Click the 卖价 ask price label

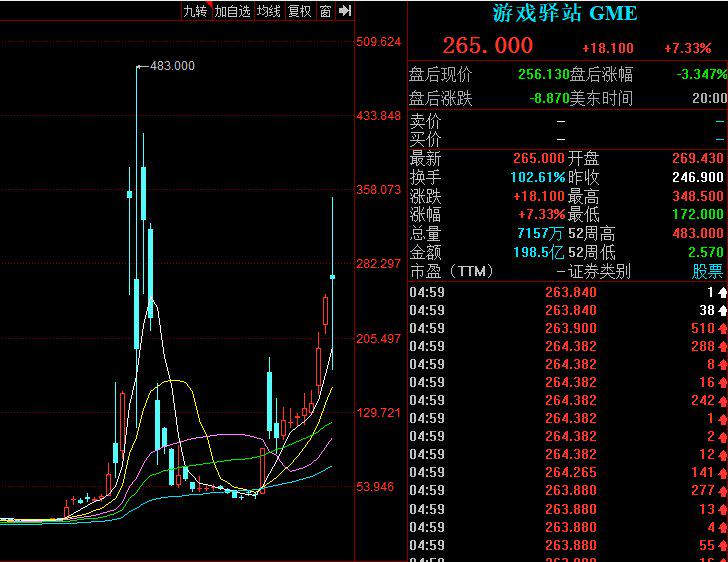coord(425,122)
